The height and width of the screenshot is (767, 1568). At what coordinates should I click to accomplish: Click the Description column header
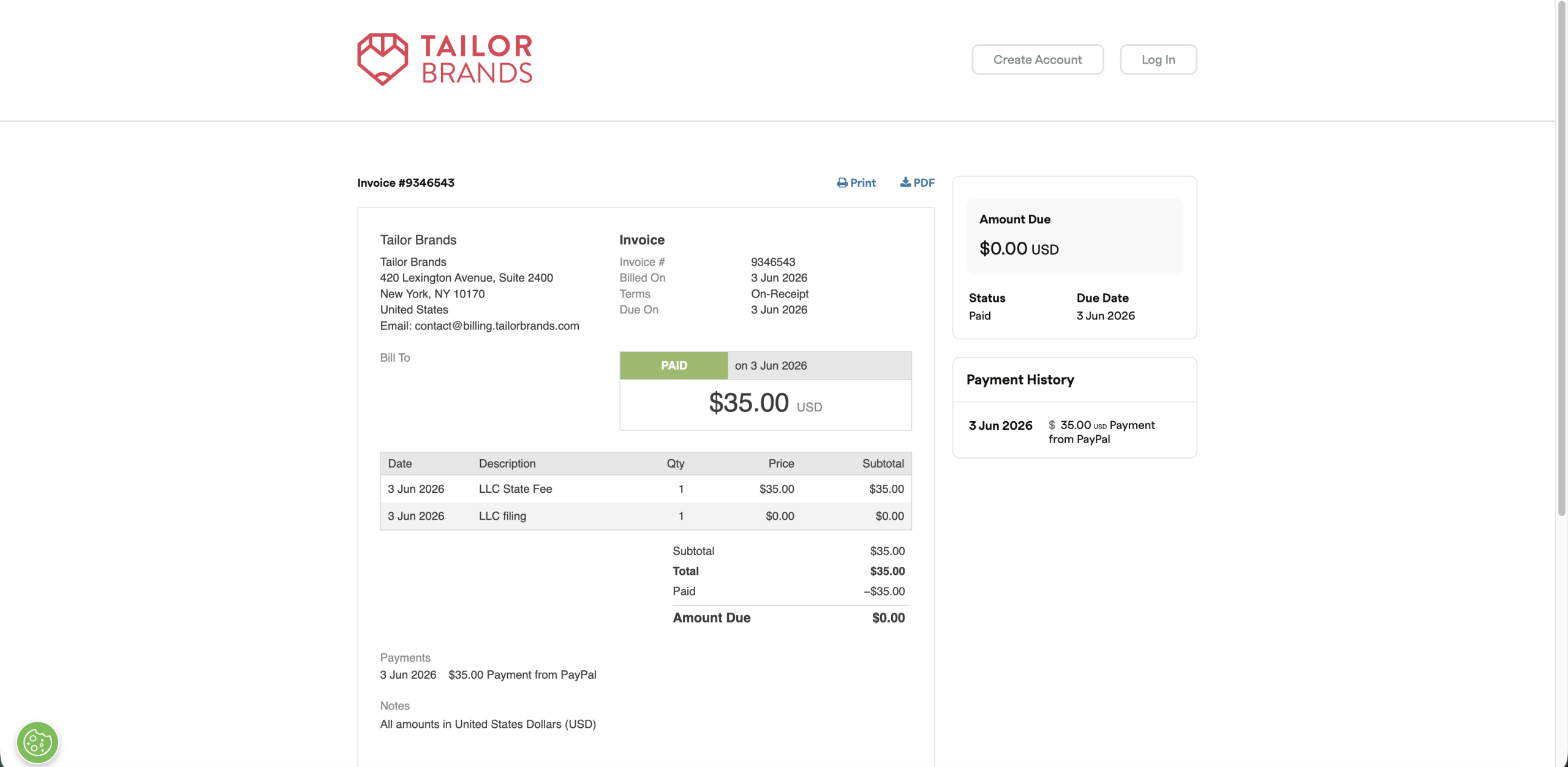click(x=507, y=463)
